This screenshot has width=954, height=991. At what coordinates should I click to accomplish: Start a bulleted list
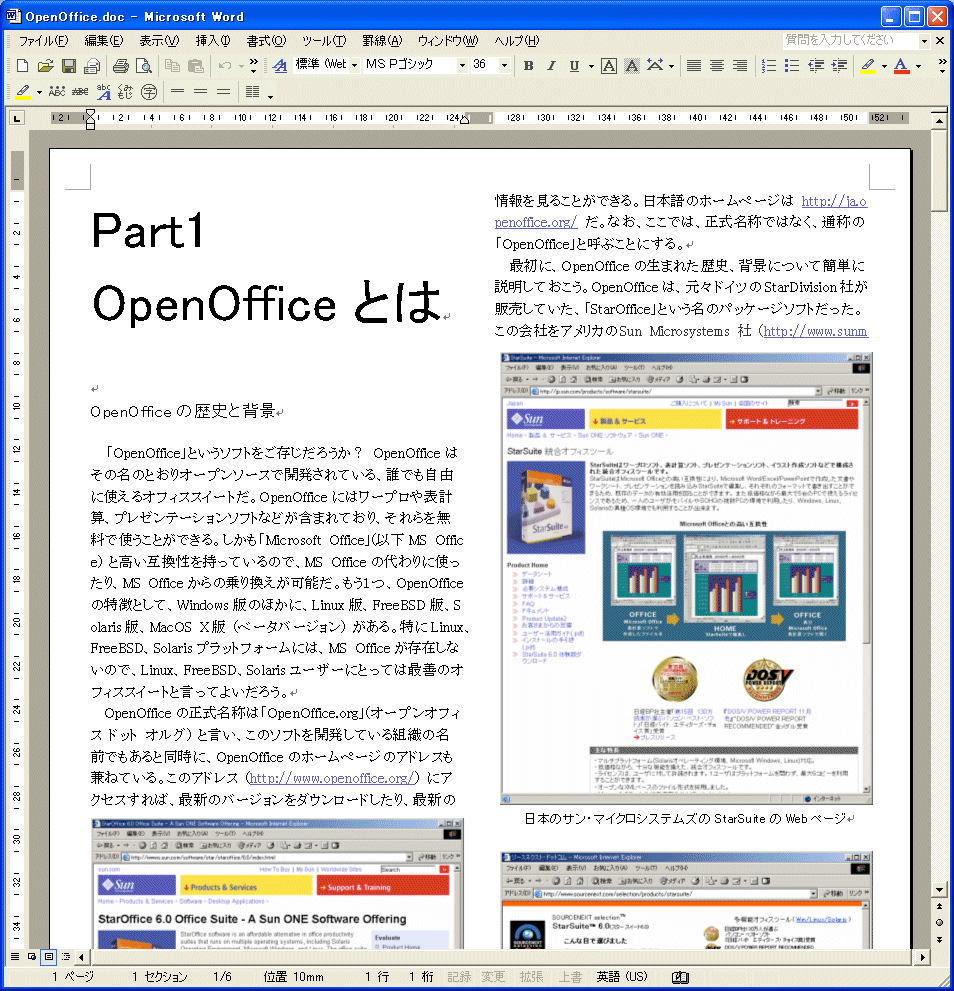[x=792, y=65]
